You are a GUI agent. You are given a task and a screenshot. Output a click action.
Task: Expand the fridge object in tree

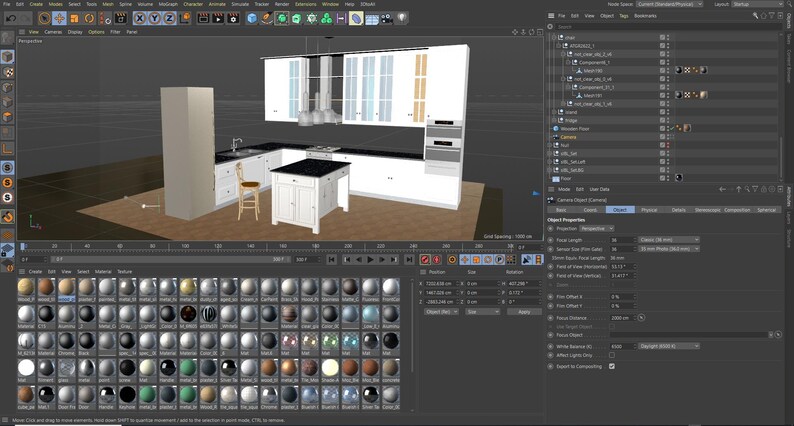coord(554,121)
